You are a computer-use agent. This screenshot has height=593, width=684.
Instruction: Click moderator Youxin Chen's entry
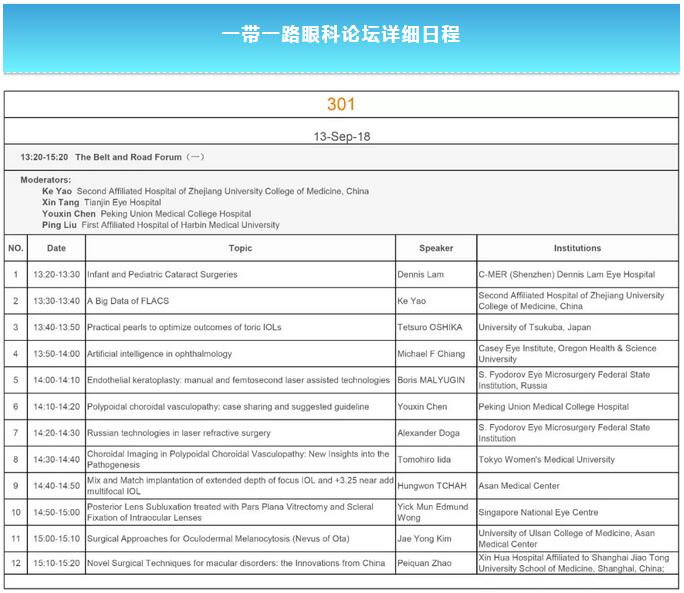click(x=69, y=214)
